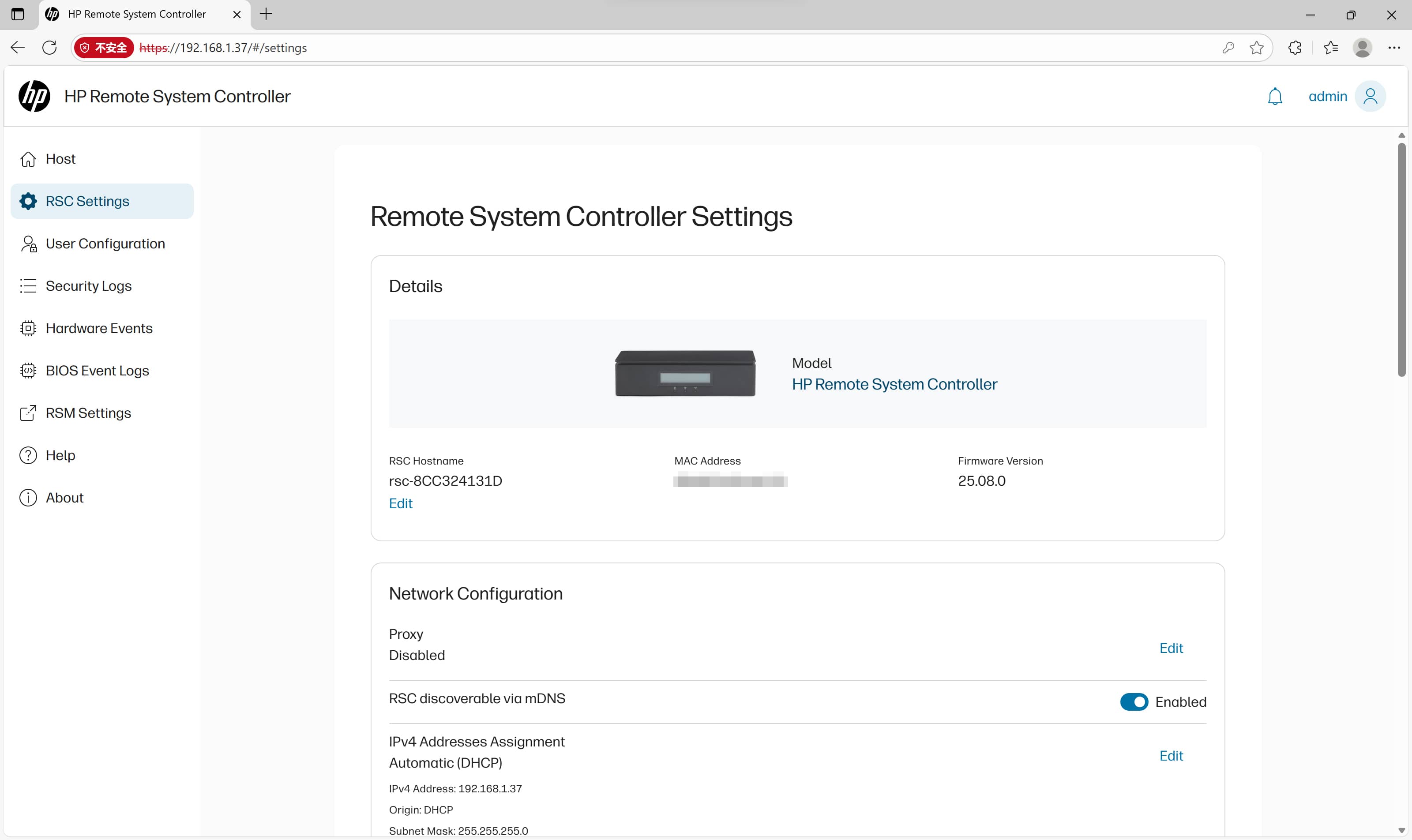Edit IPv4 Addresses Assignment
This screenshot has width=1412, height=840.
(x=1171, y=756)
